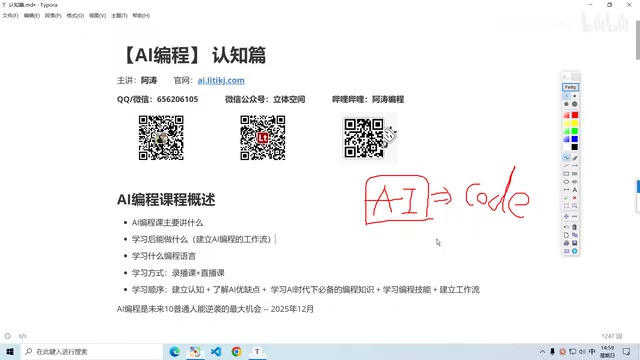This screenshot has height=360, width=640.
Task: Select the hollow ellipse shape tool
Action: pos(566,182)
